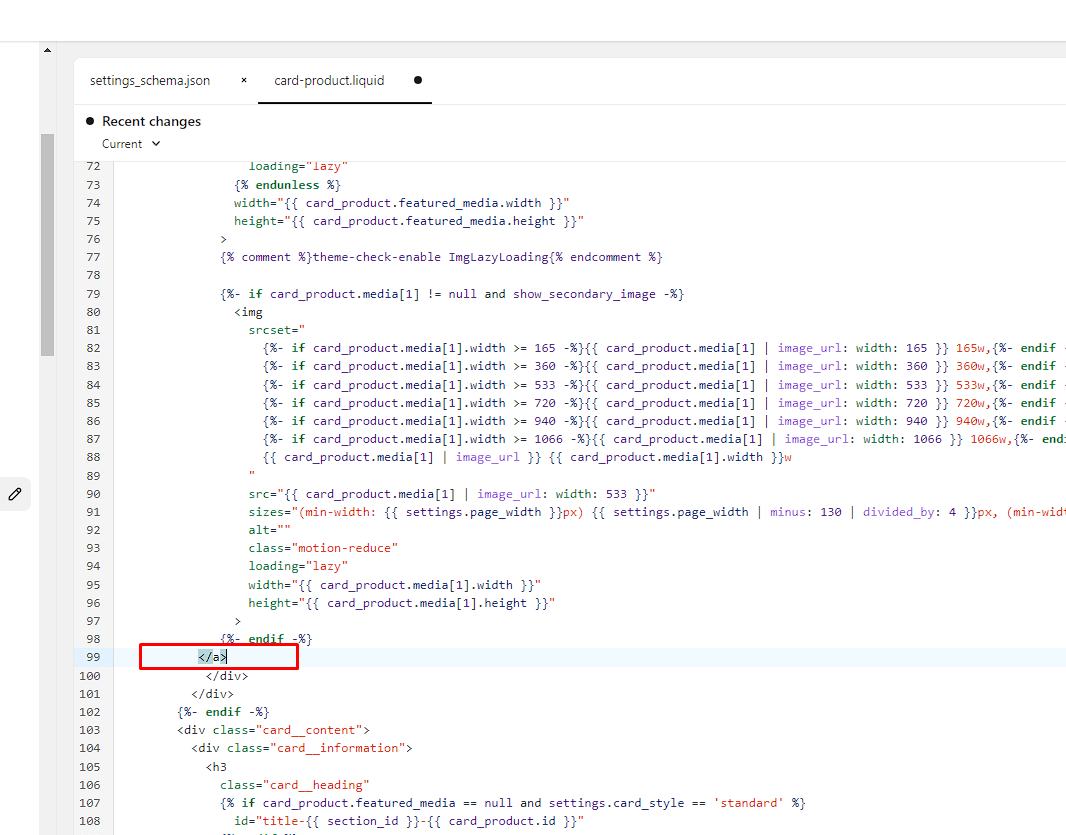Click line number 88 in the gutter
The height and width of the screenshot is (835, 1066).
point(93,457)
